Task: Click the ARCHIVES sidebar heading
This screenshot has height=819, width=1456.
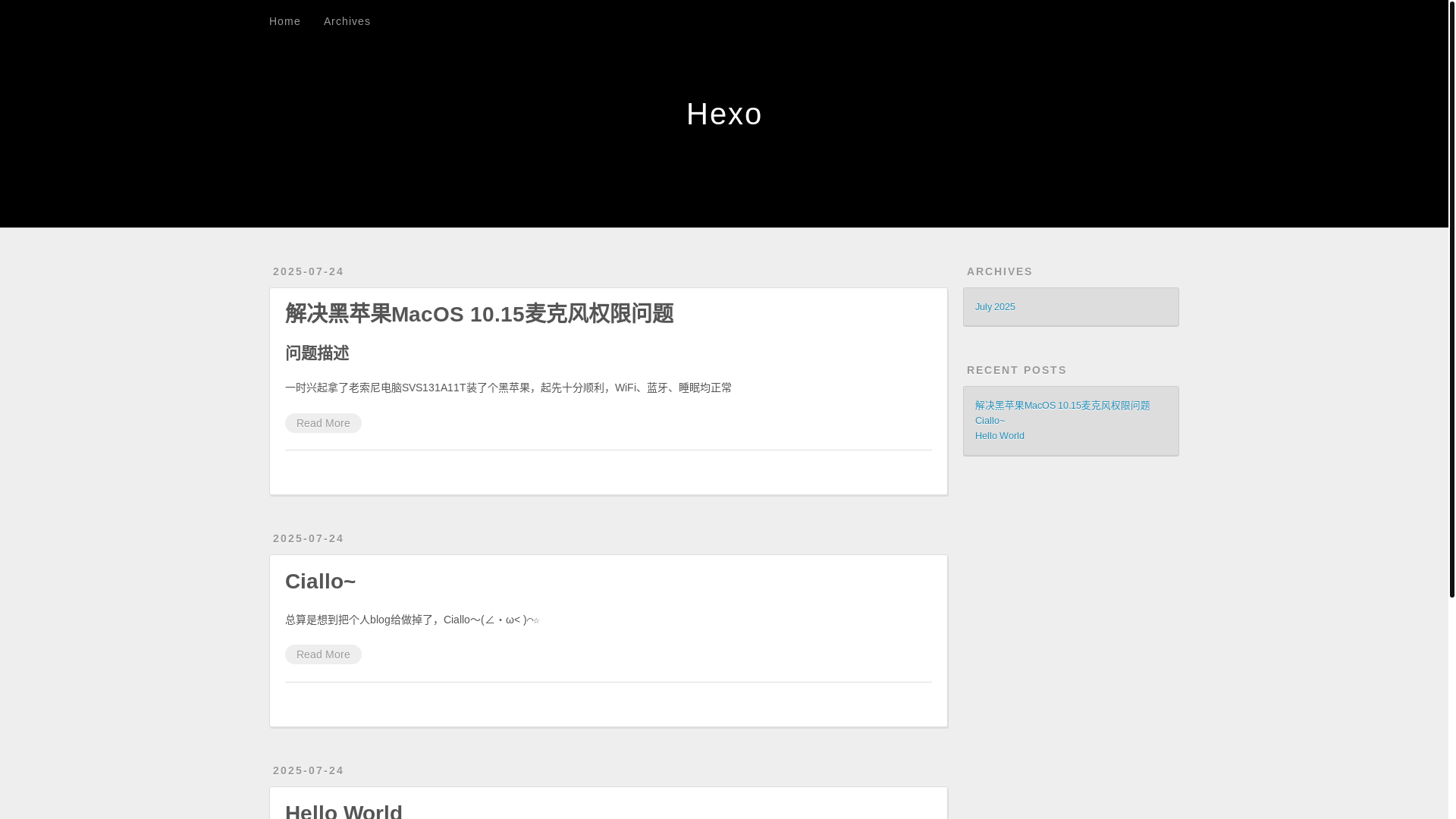Action: pyautogui.click(x=999, y=271)
